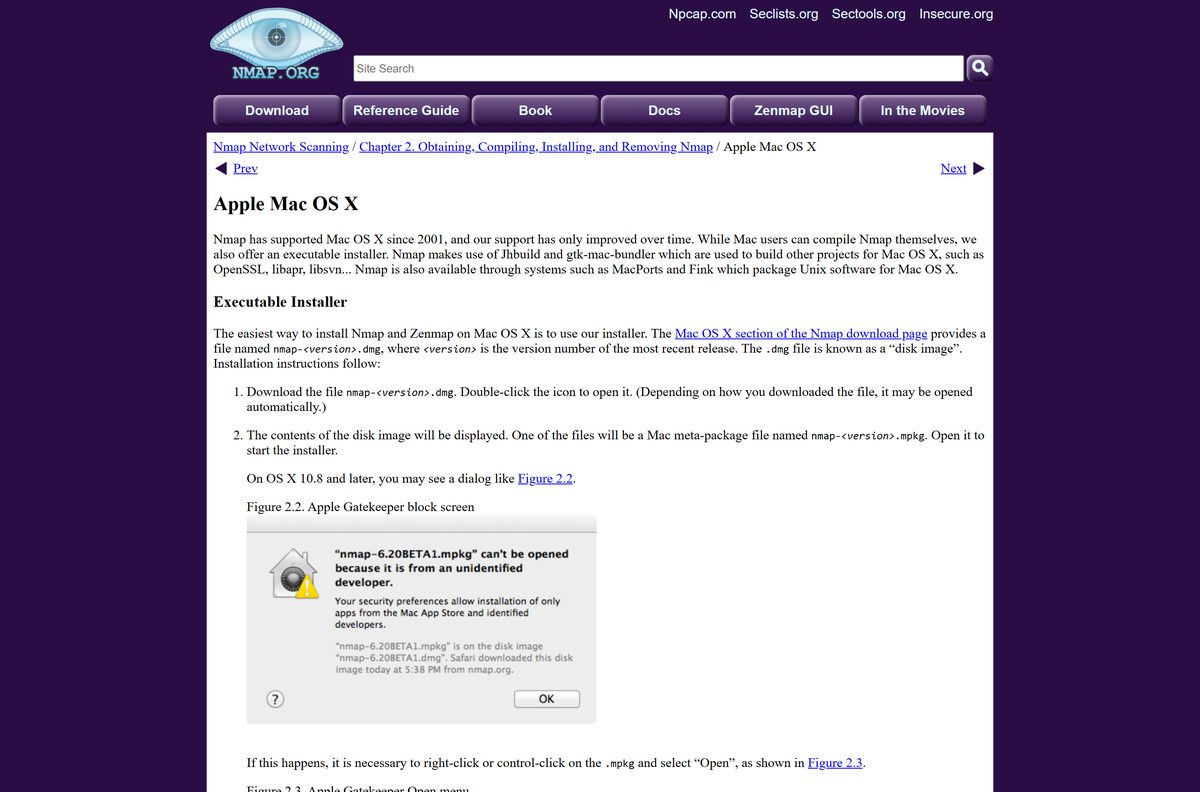
Task: Visit the Seclists.org link
Action: (x=784, y=14)
